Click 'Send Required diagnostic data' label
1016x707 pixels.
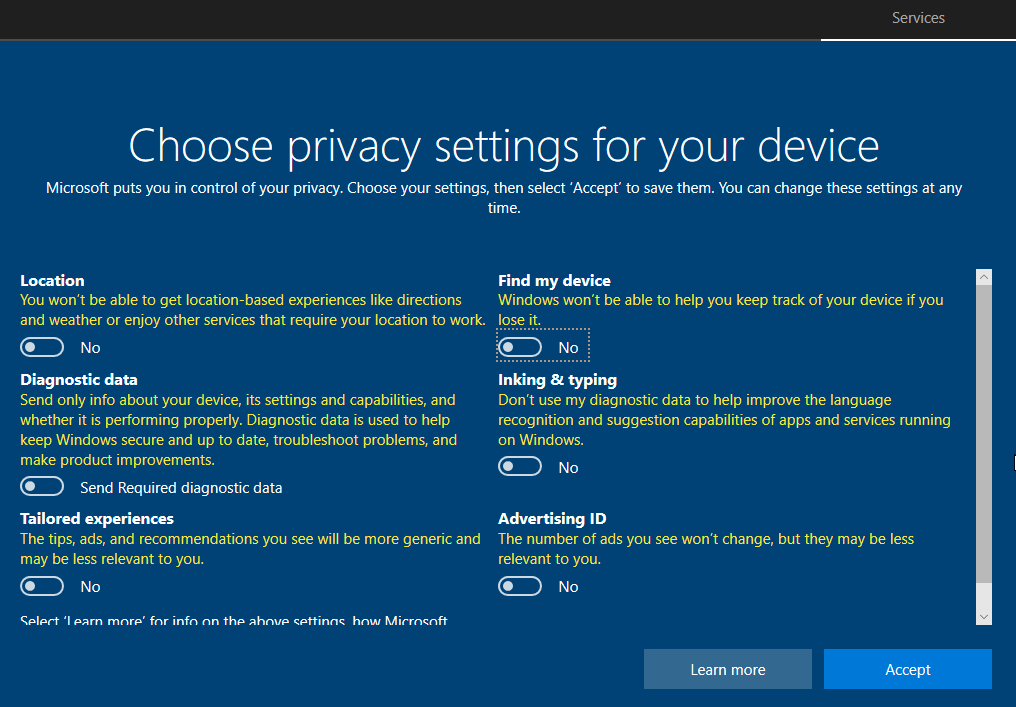pyautogui.click(x=181, y=488)
